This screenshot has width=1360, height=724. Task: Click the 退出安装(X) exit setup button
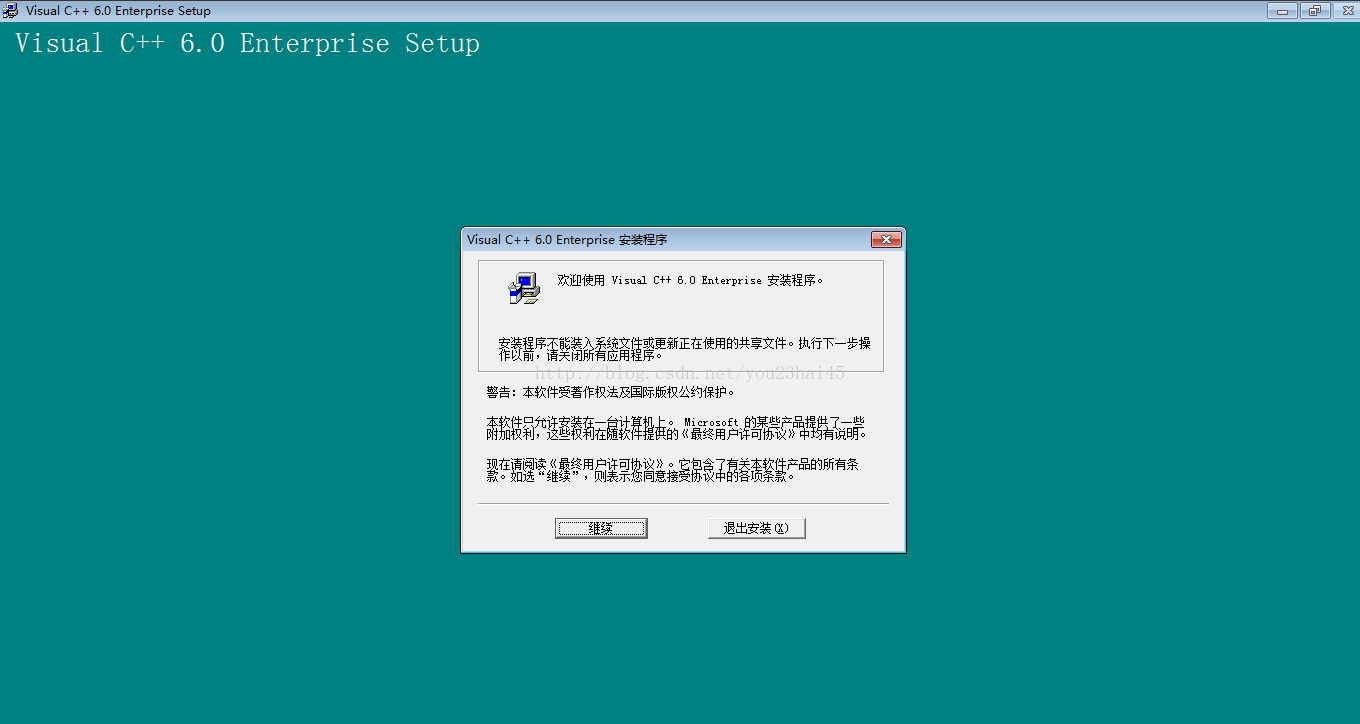[756, 528]
